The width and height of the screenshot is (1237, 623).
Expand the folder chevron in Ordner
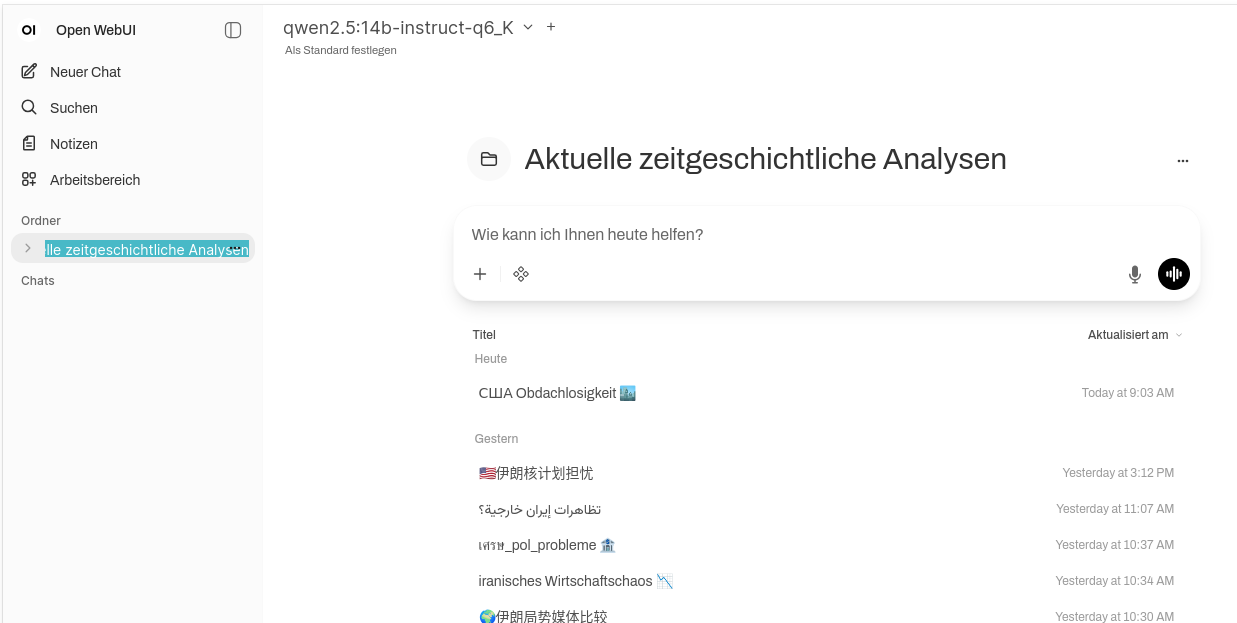pyautogui.click(x=28, y=248)
